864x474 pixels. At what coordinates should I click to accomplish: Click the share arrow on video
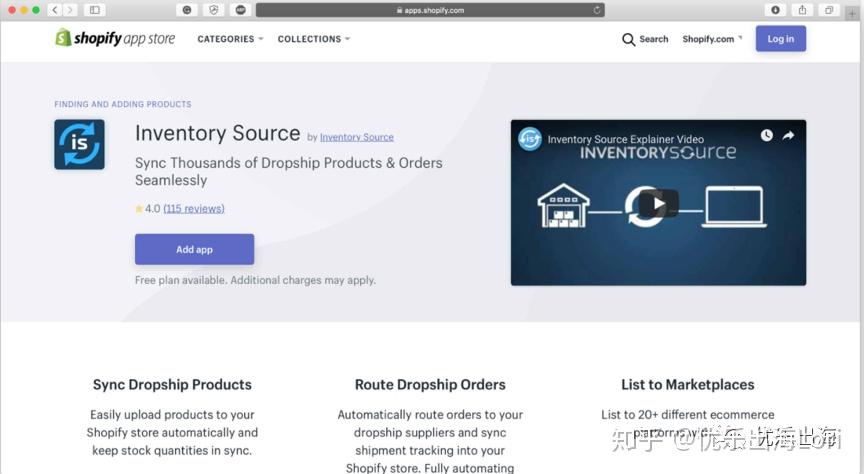coord(789,135)
